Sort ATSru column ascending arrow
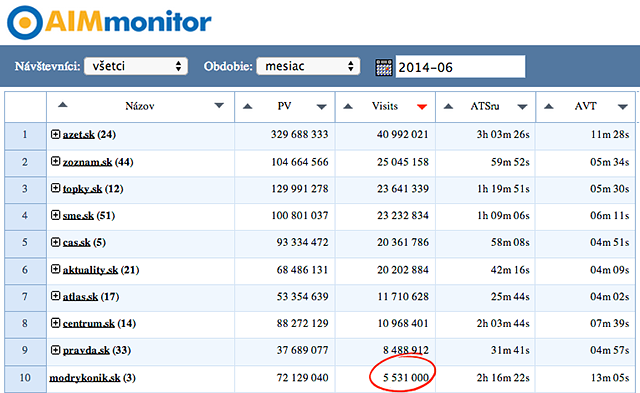Screen dimensions: 640x393 click(448, 107)
